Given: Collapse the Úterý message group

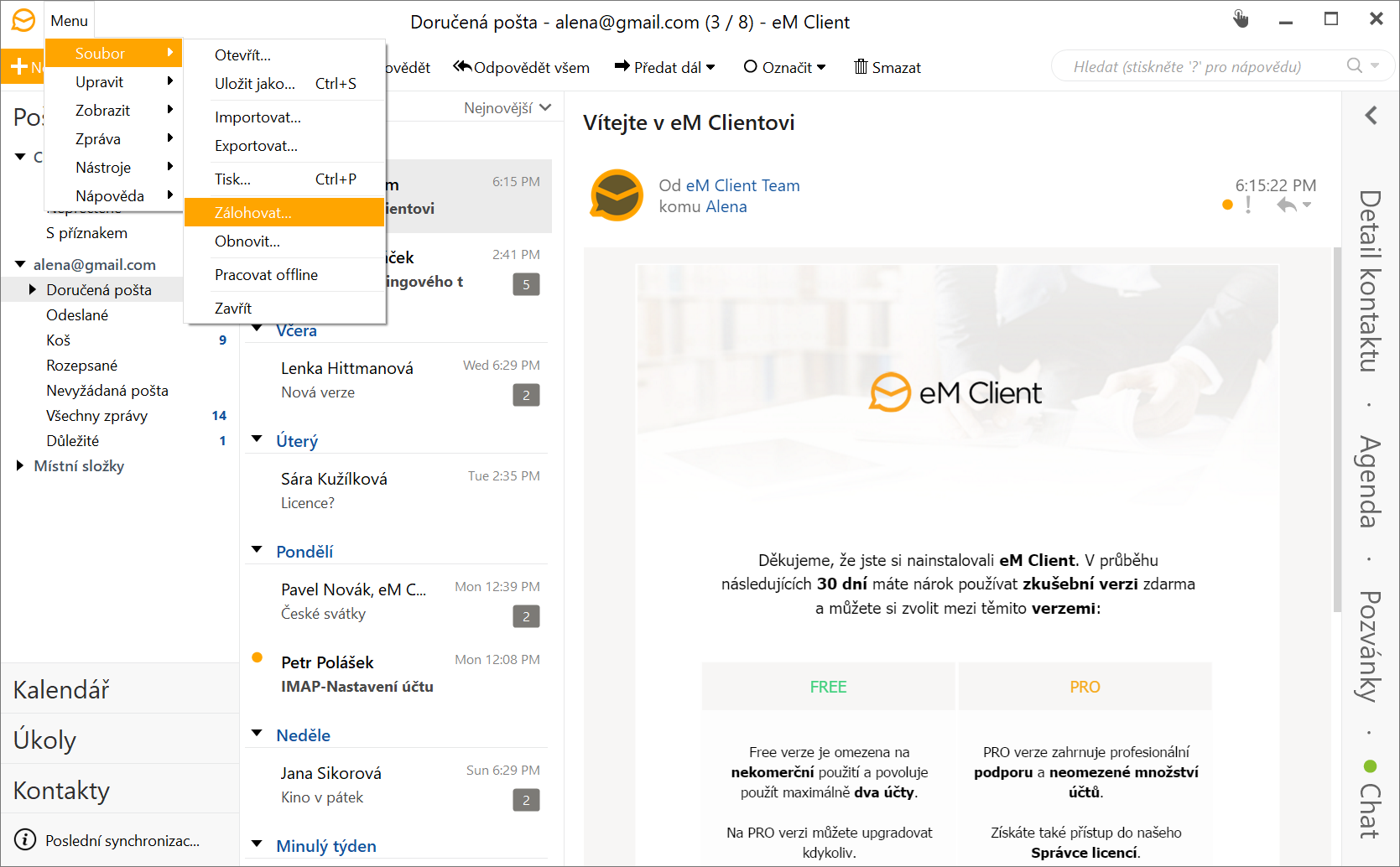Looking at the screenshot, I should point(257,439).
